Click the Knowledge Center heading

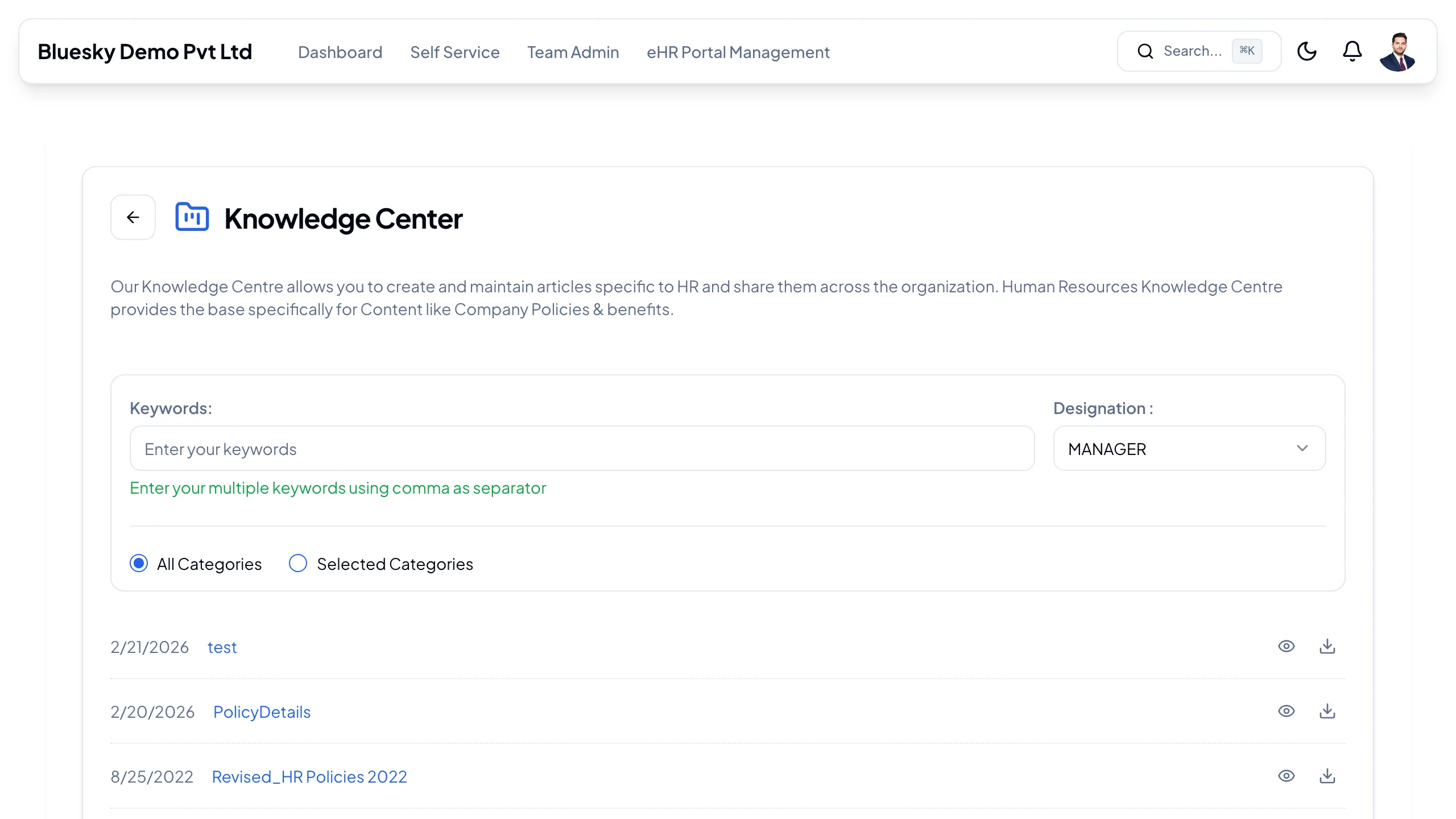[x=344, y=218]
